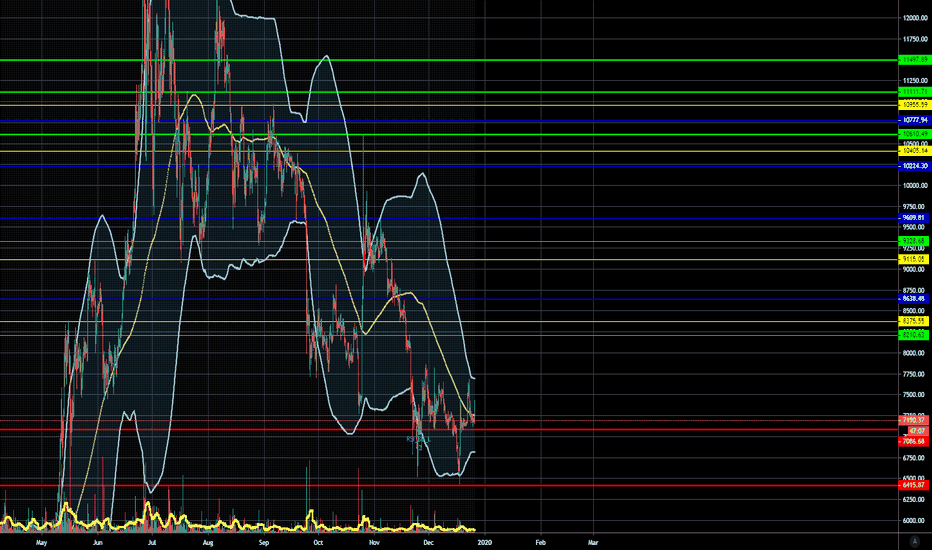Select the yellow 10955.59 price label
Screen dimensions: 932x550
[914, 105]
